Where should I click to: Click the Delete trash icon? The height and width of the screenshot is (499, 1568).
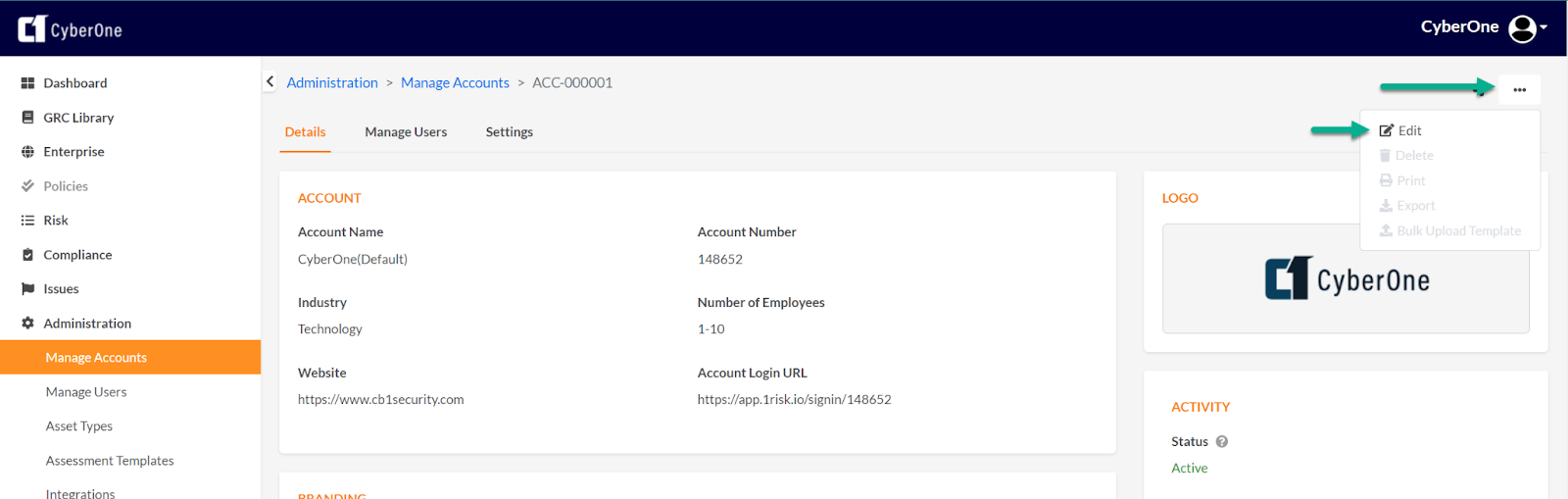click(1385, 156)
